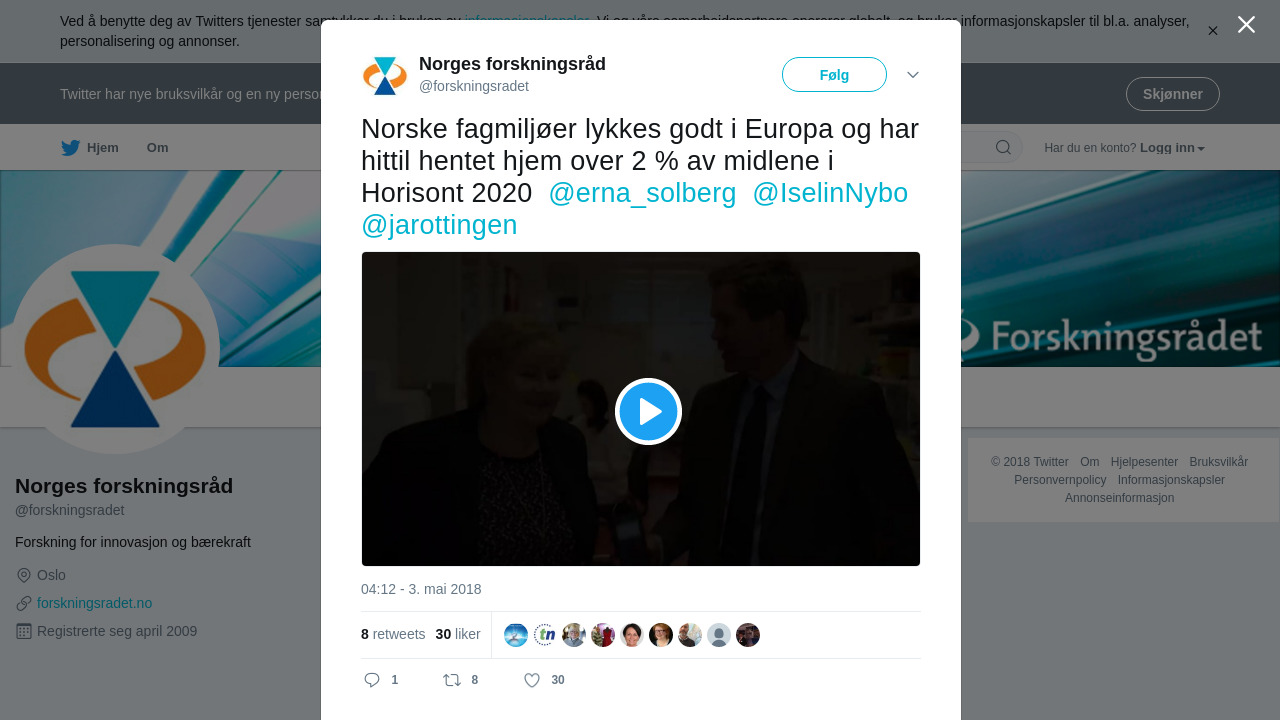
Task: Open the Logg inn dropdown
Action: coord(1172,148)
